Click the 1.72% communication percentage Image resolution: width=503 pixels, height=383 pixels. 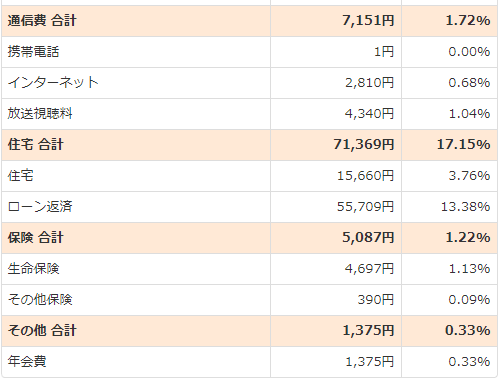coord(468,21)
